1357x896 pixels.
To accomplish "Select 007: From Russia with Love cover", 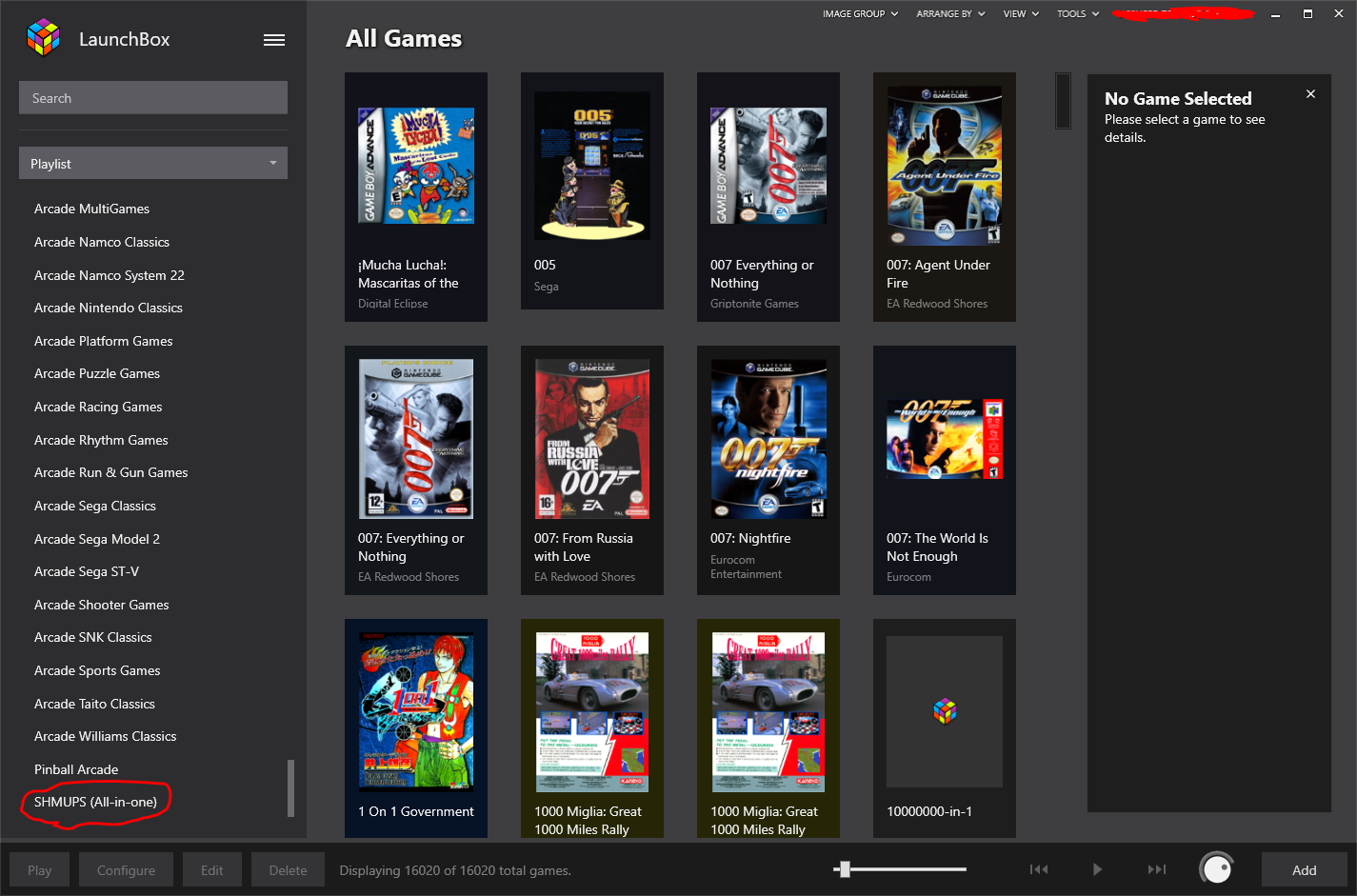I will click(592, 439).
